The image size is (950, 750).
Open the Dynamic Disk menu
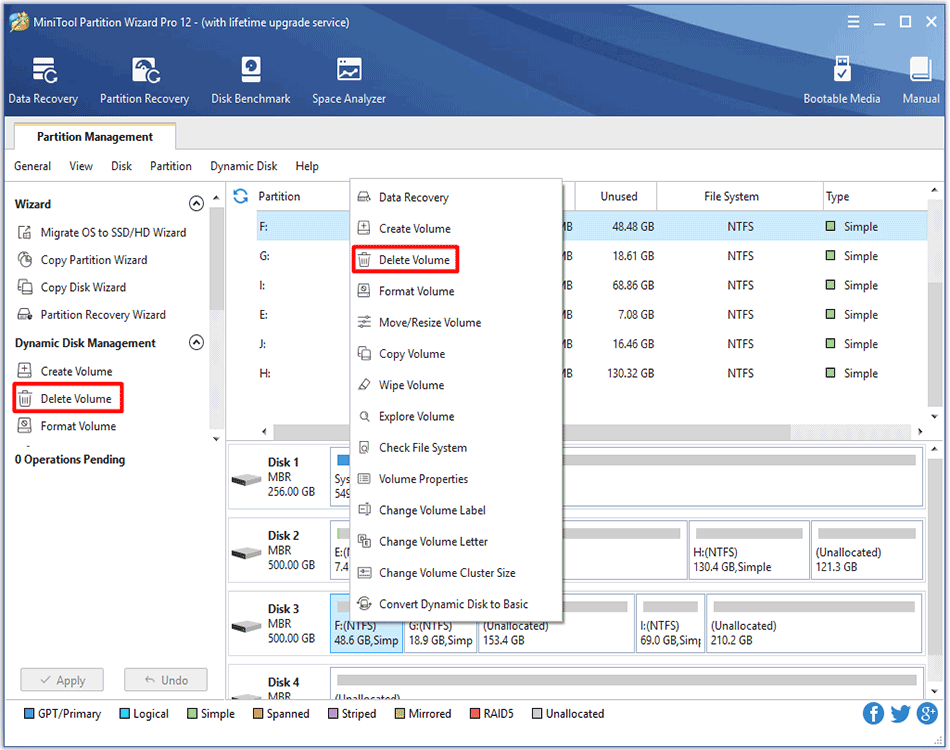243,166
